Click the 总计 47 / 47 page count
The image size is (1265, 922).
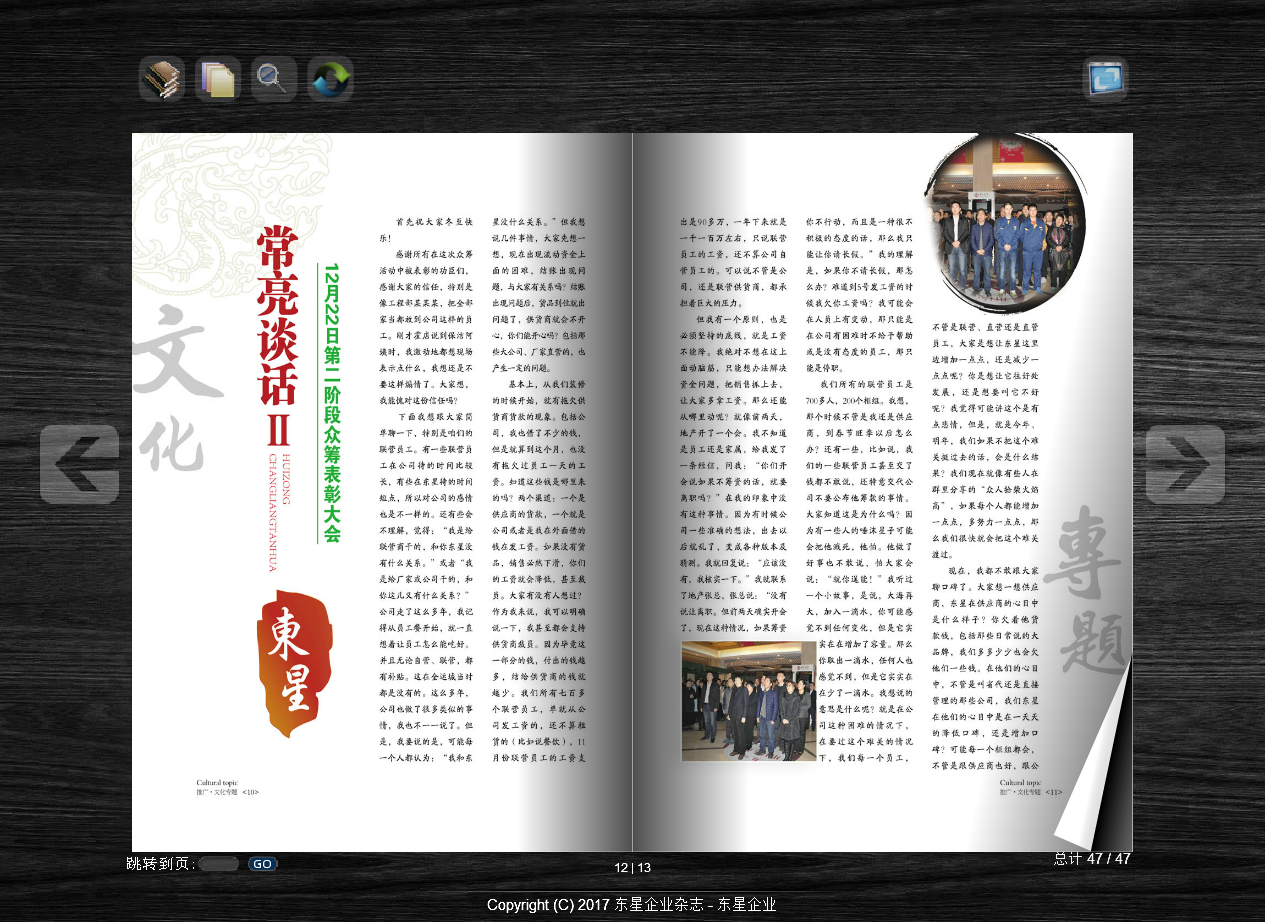[x=1092, y=859]
